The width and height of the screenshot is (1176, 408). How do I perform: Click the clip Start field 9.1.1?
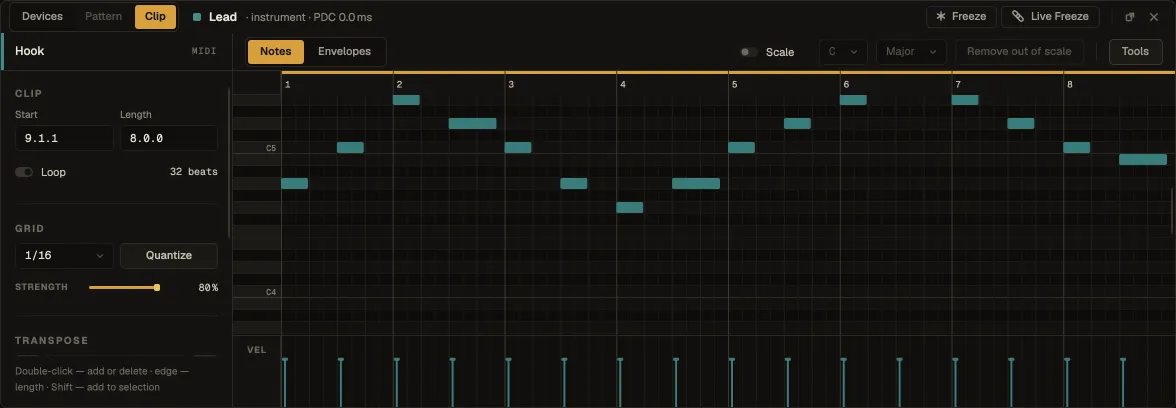point(64,138)
